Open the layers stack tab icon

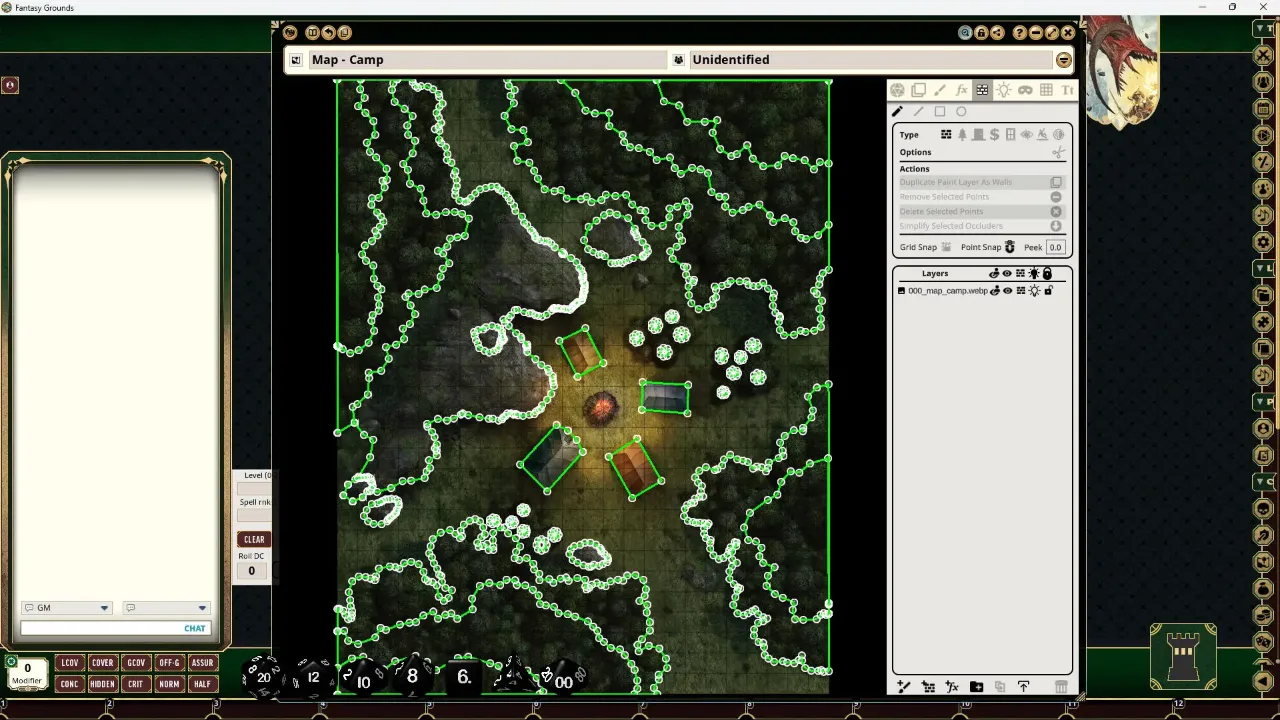point(918,90)
